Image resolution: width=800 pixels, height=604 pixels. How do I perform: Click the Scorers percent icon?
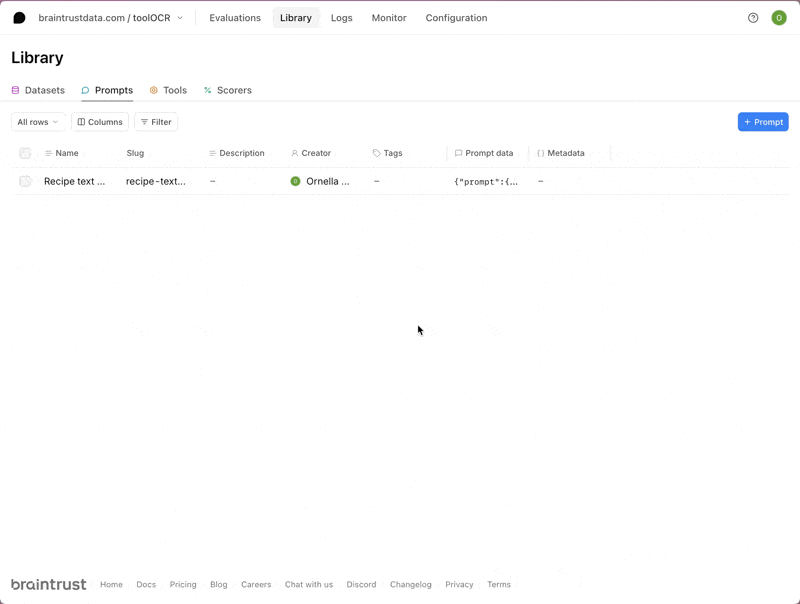click(208, 90)
